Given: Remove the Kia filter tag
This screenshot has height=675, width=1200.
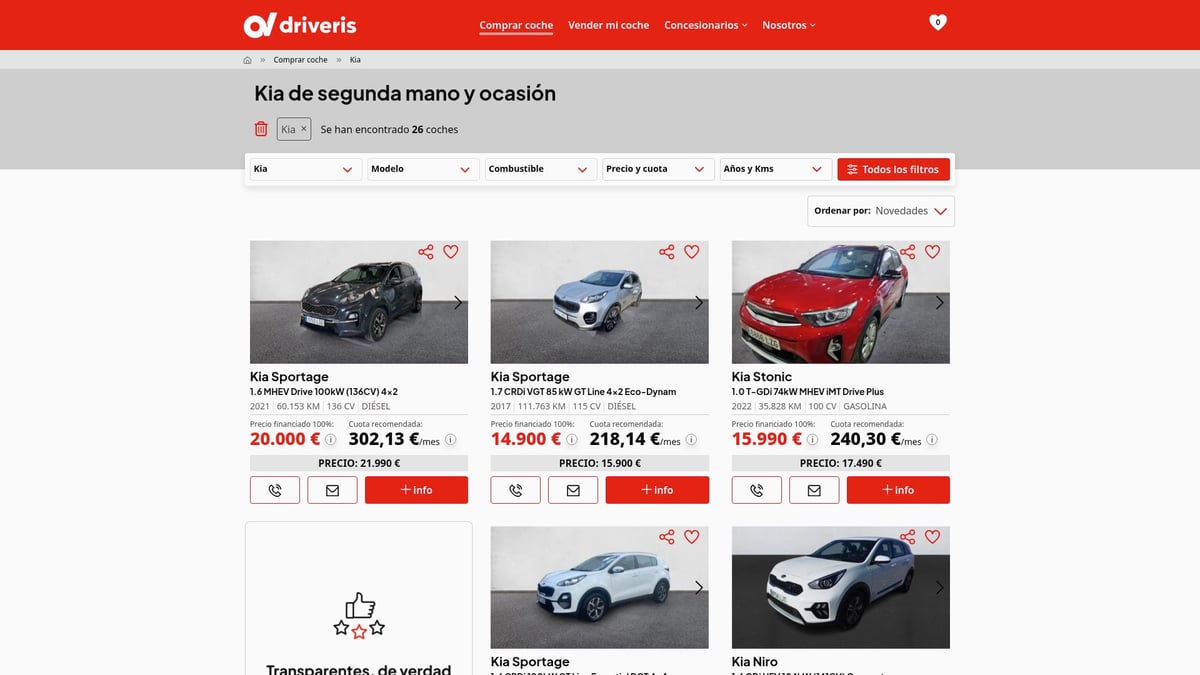Looking at the screenshot, I should 304,129.
